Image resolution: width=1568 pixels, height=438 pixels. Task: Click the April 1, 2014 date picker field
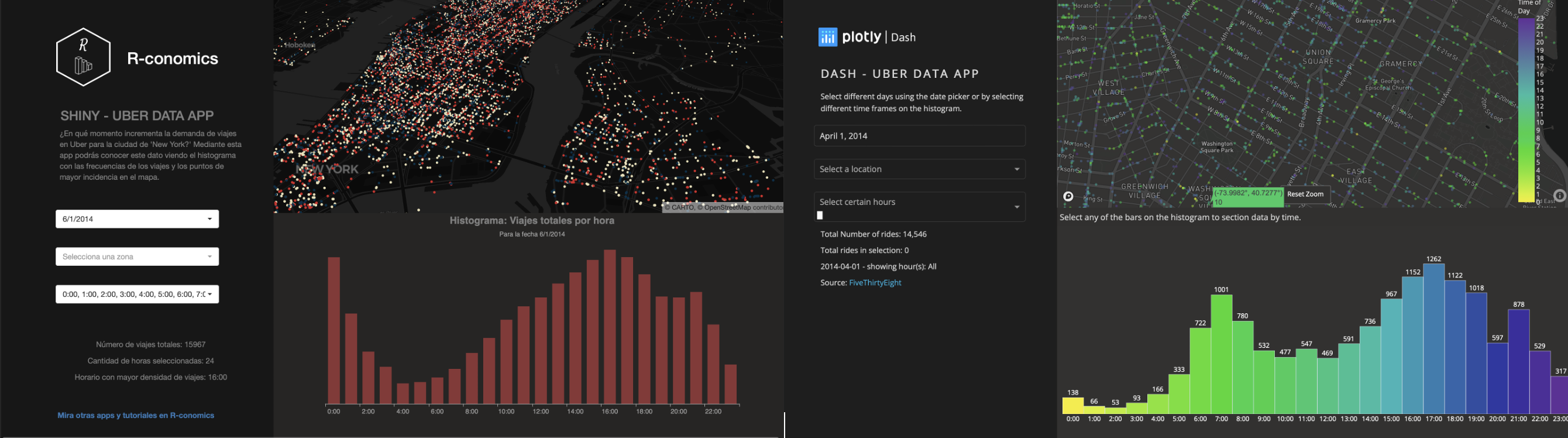click(919, 136)
